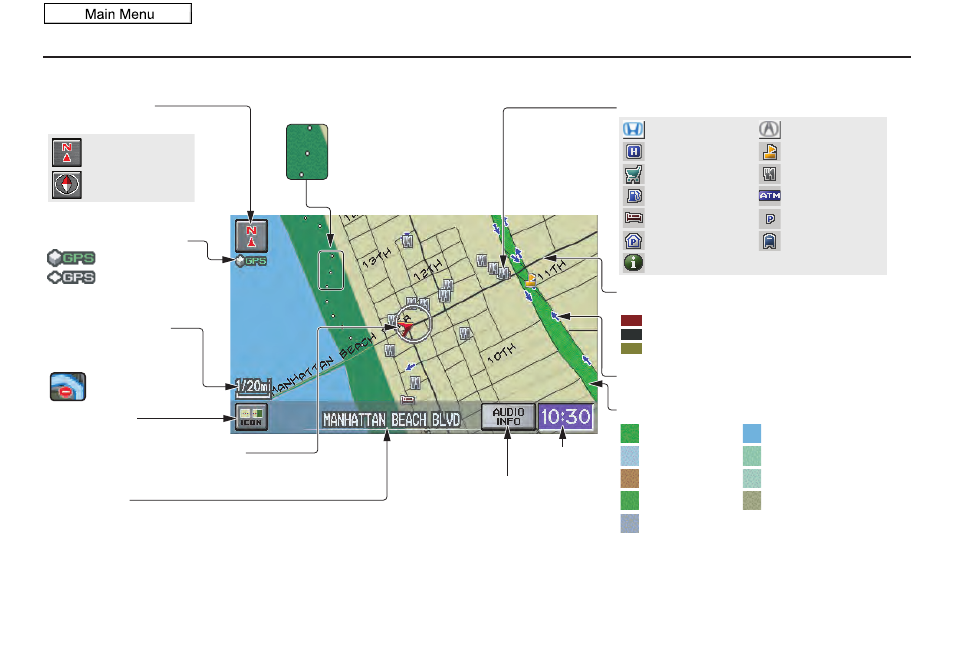Select the light blue water color swatch
This screenshot has width=954, height=651.
point(752,434)
